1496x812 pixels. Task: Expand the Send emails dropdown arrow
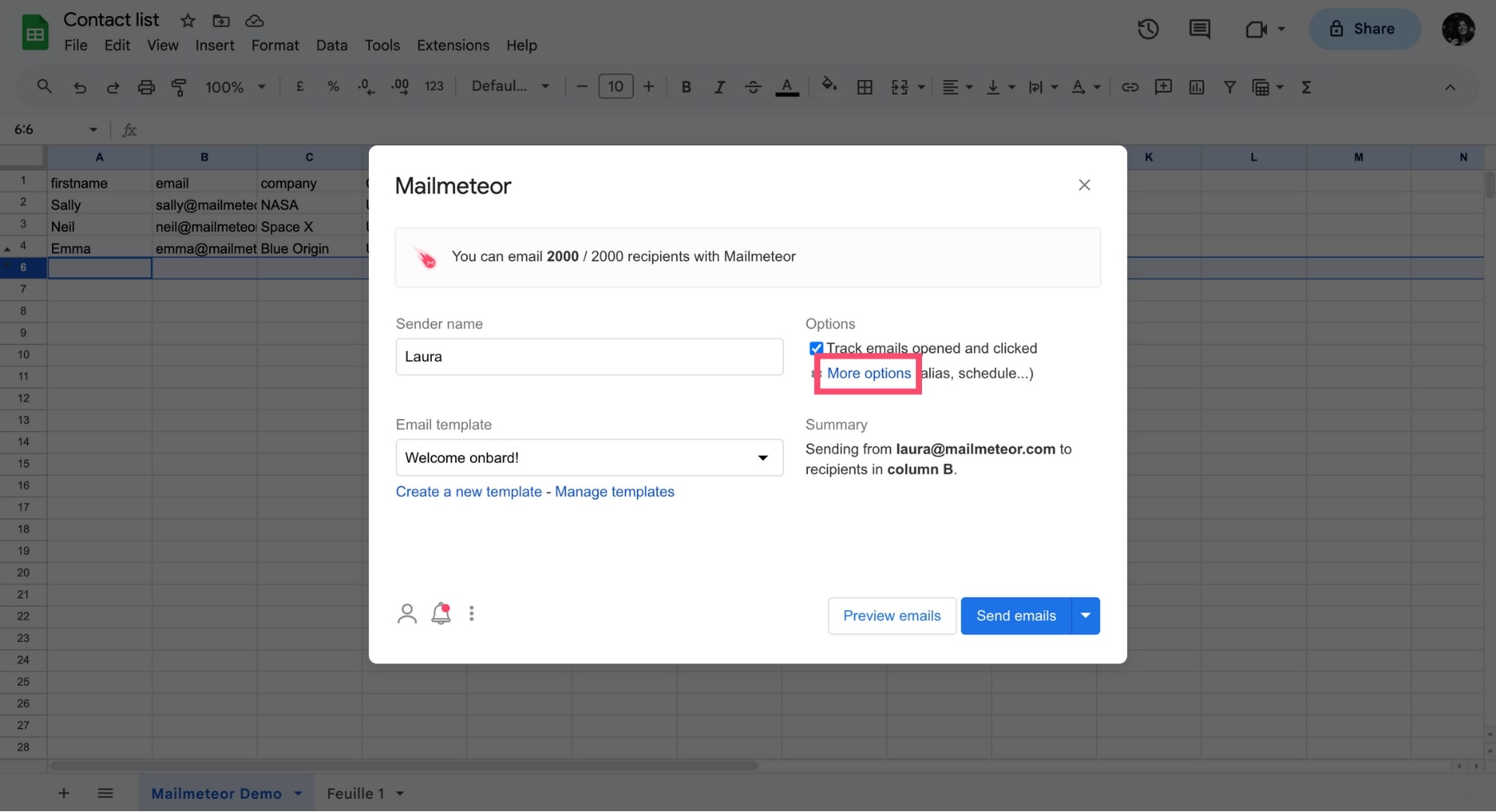click(1086, 616)
